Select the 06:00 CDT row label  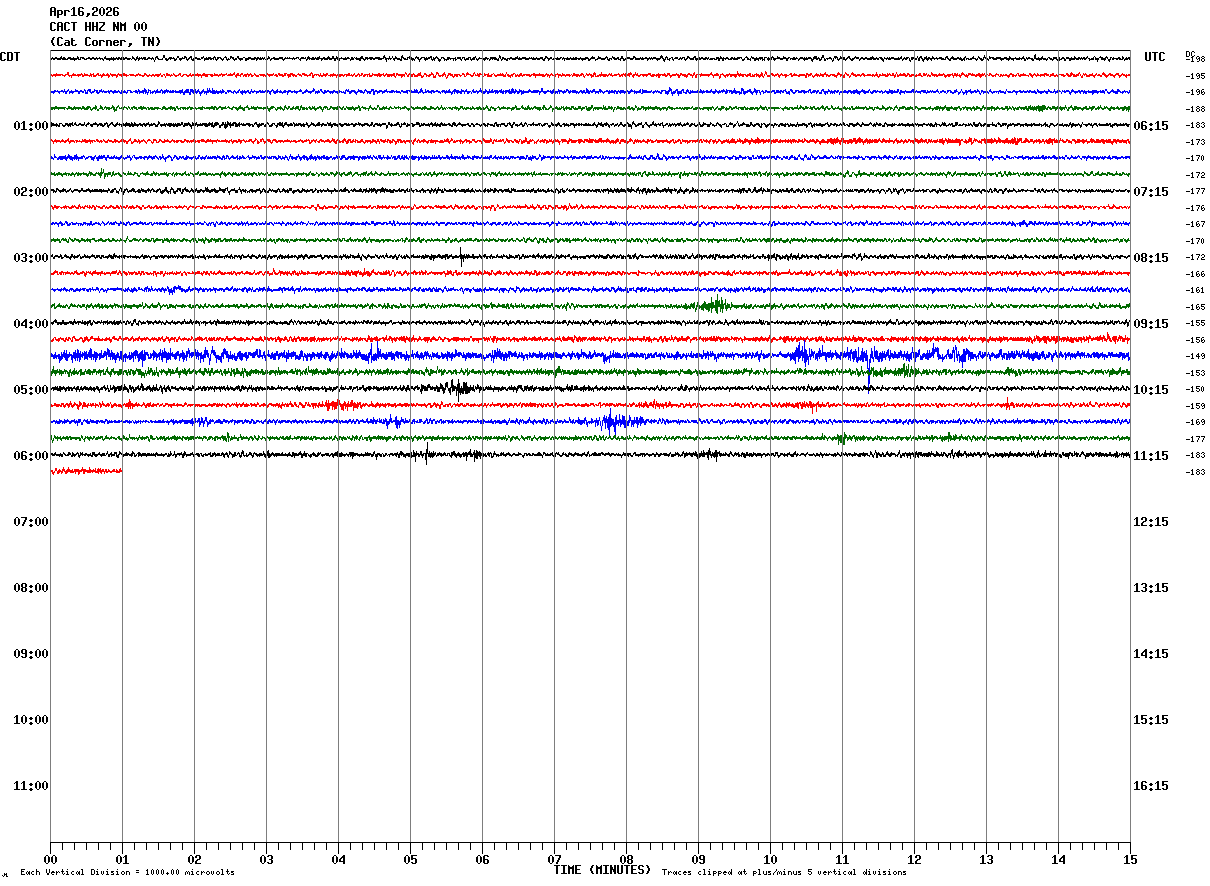[x=30, y=455]
